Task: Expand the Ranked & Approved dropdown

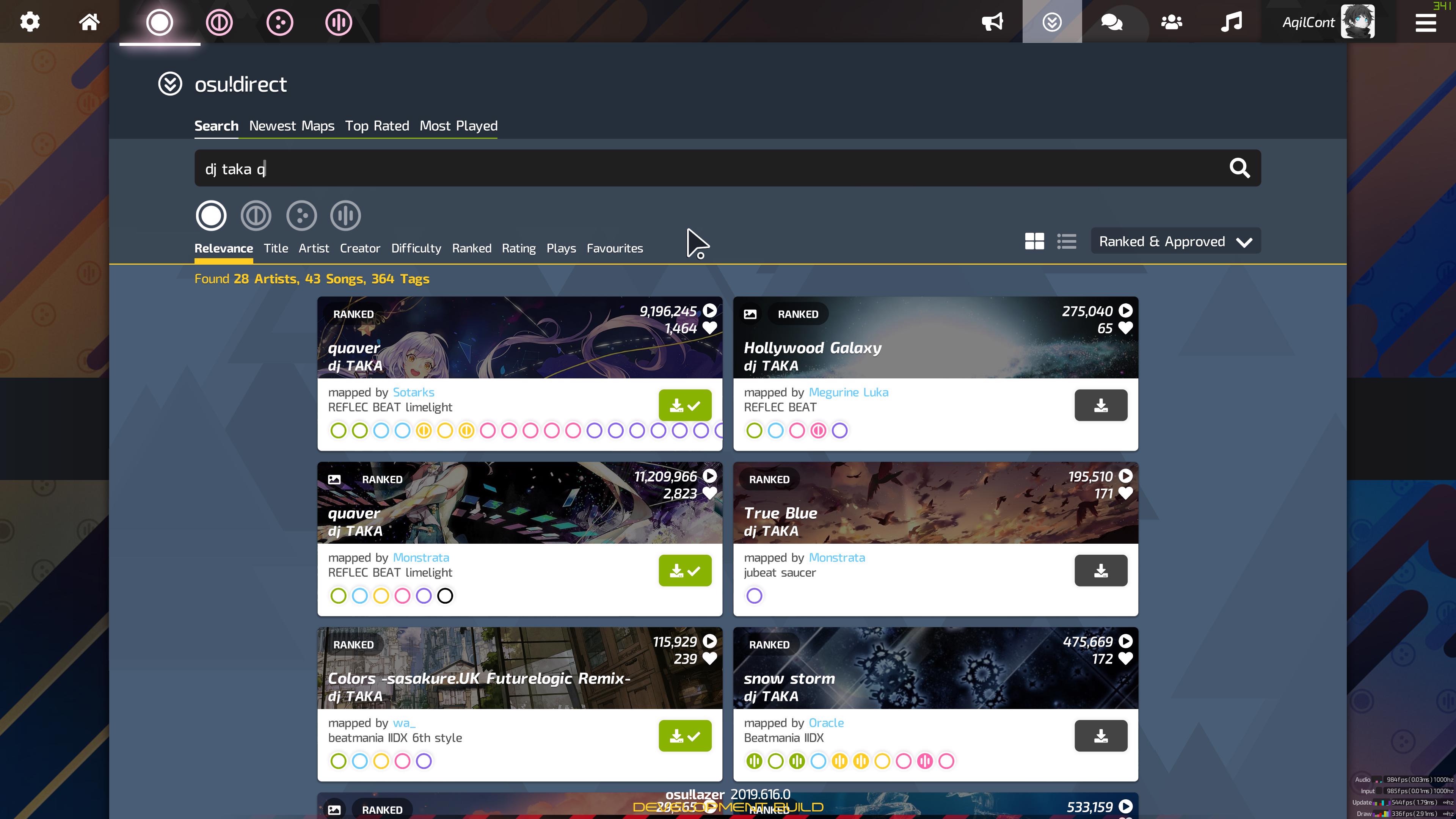Action: tap(1176, 242)
